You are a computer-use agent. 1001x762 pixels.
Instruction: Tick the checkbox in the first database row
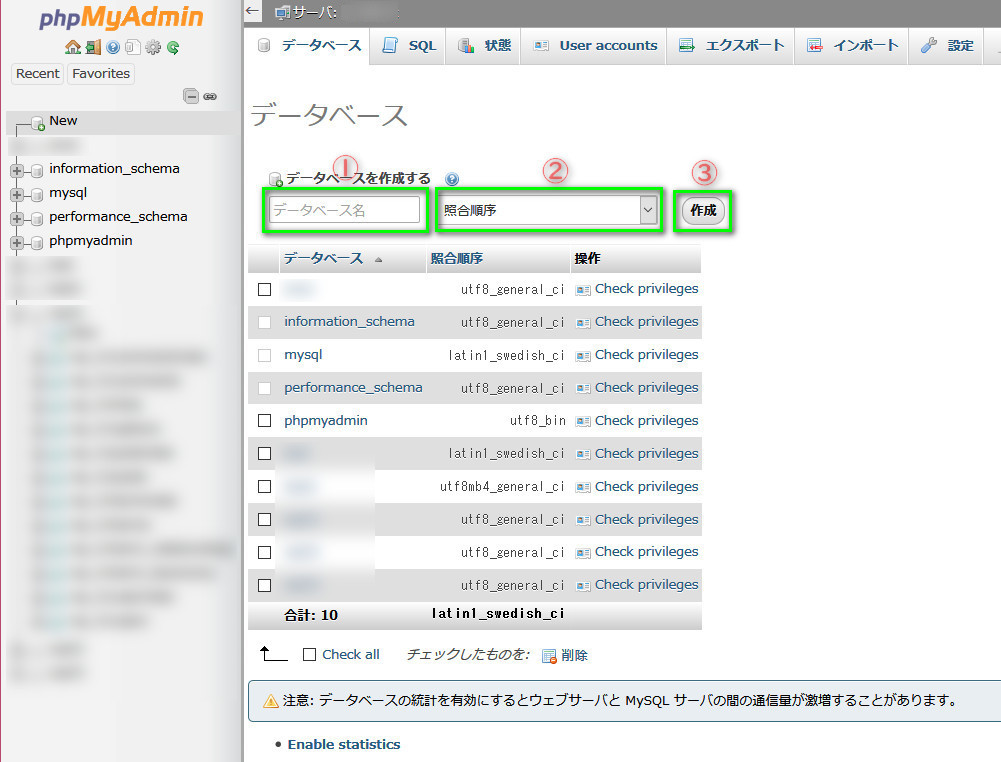(265, 289)
